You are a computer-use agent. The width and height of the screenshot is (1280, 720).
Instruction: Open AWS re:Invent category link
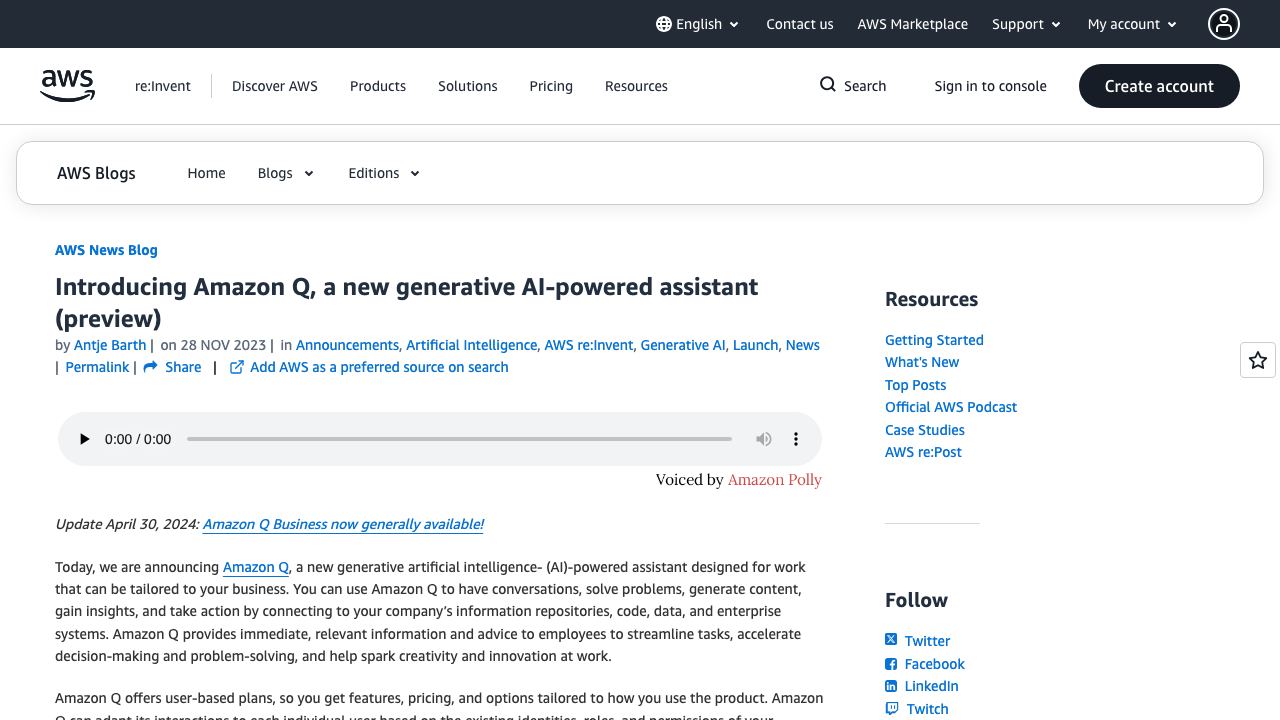tap(589, 345)
